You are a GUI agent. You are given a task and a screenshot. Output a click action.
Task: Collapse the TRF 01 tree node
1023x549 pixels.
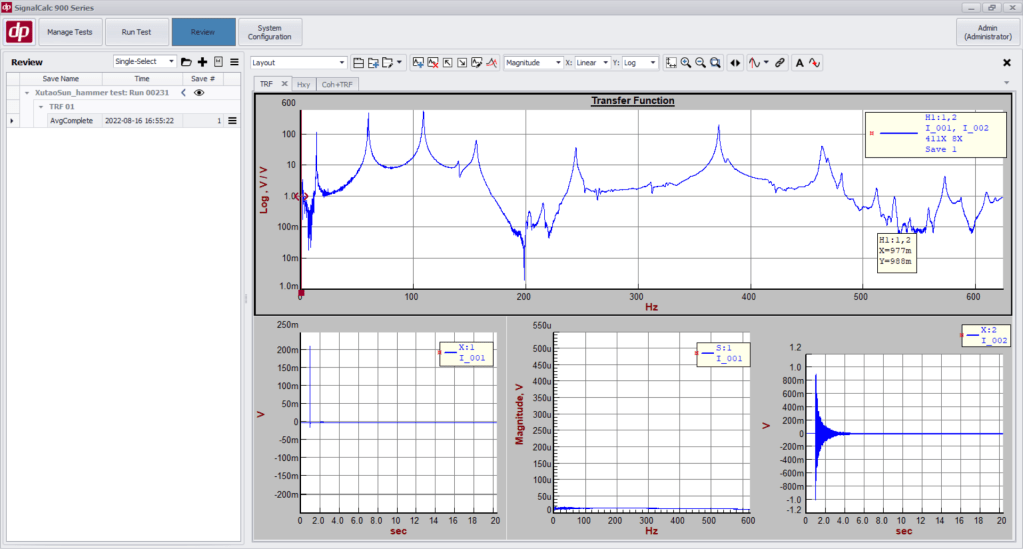pos(40,106)
